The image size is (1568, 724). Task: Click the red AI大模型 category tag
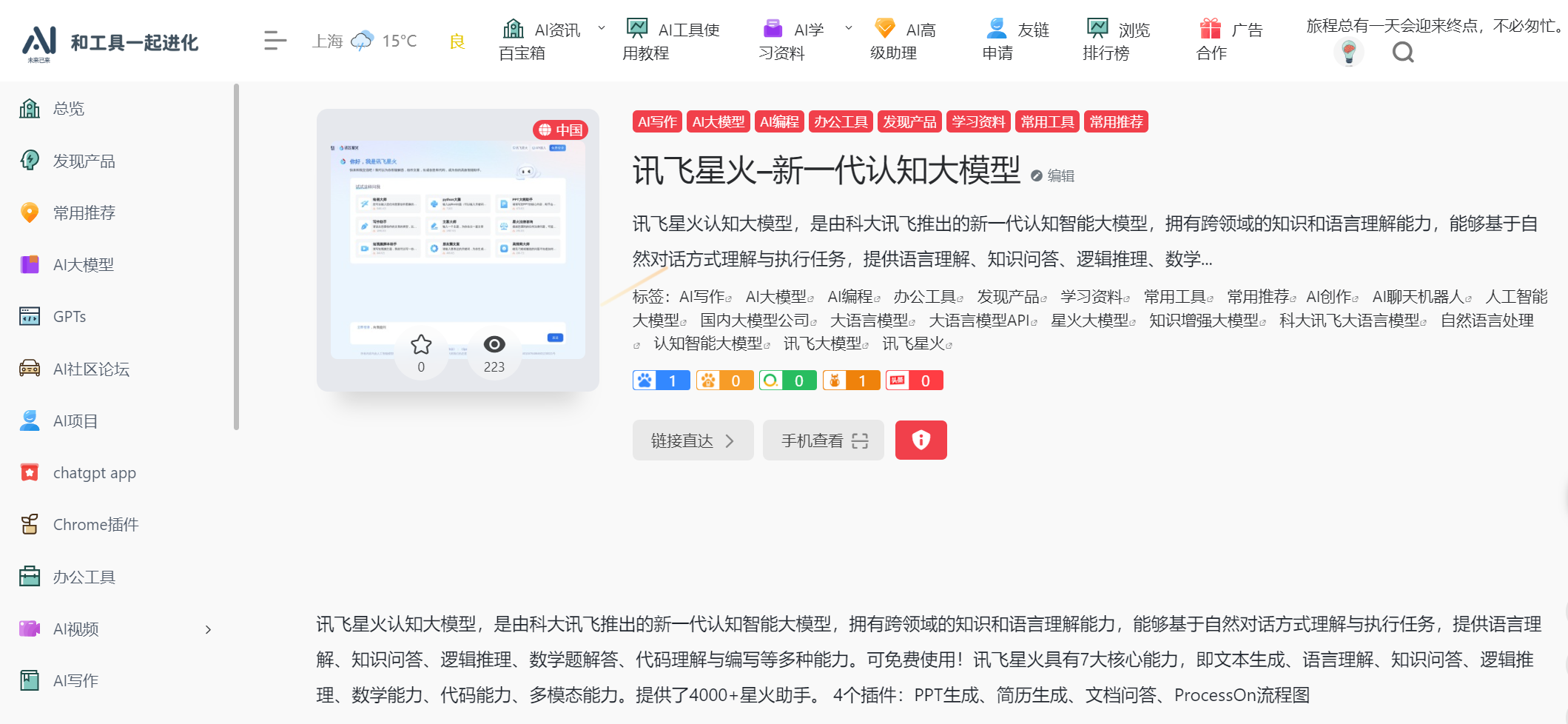point(719,121)
